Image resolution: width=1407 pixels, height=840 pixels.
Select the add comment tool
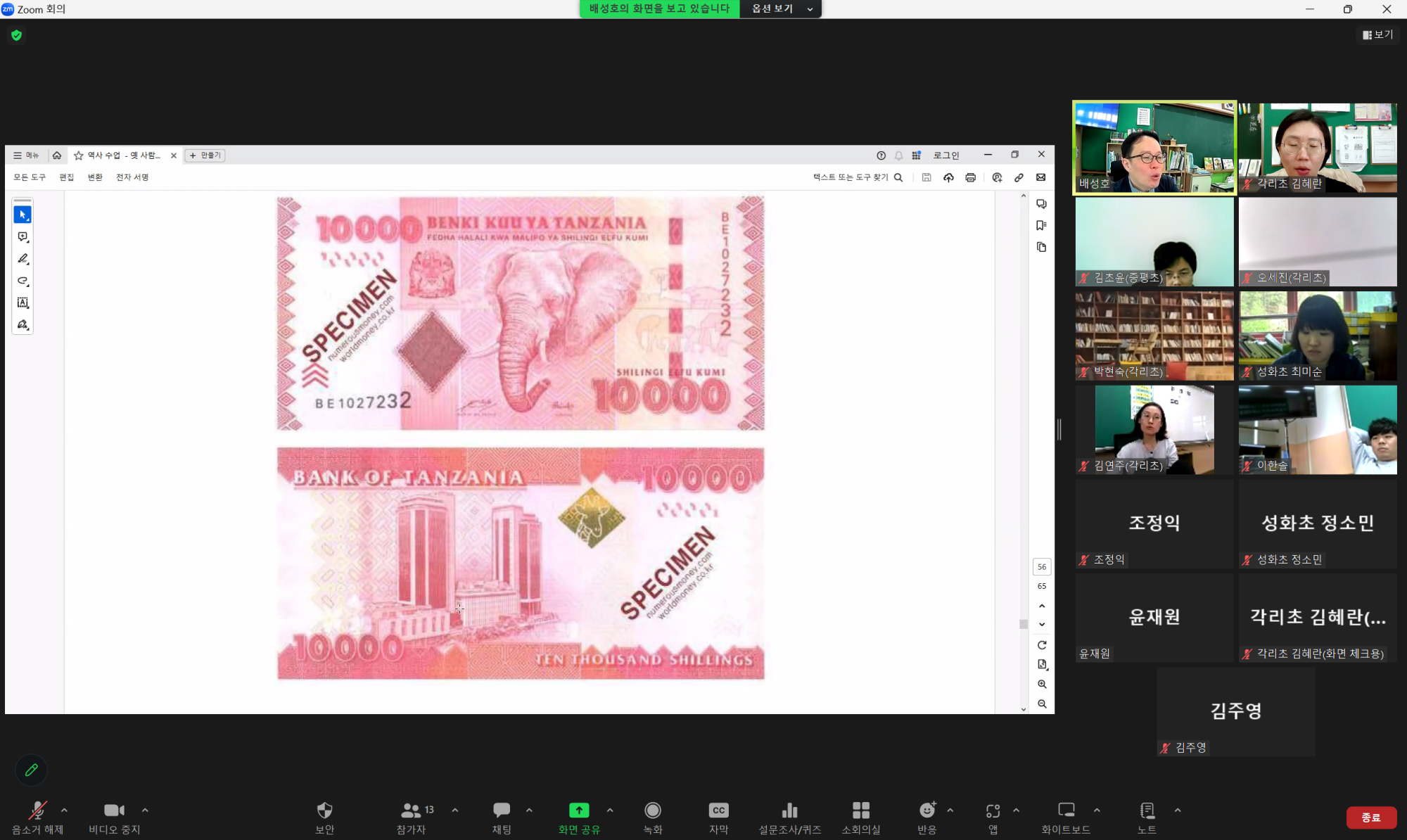click(x=23, y=237)
